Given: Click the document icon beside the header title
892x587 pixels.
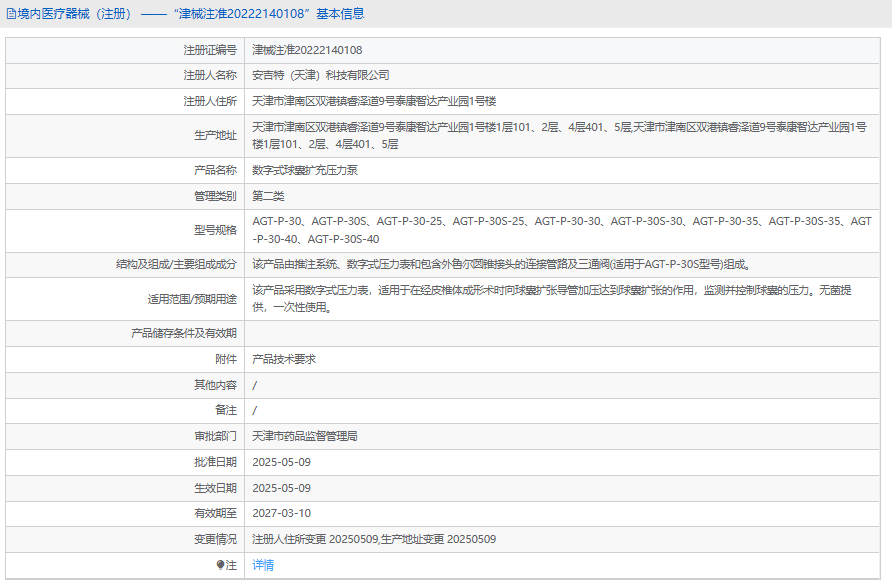Looking at the screenshot, I should [x=11, y=14].
